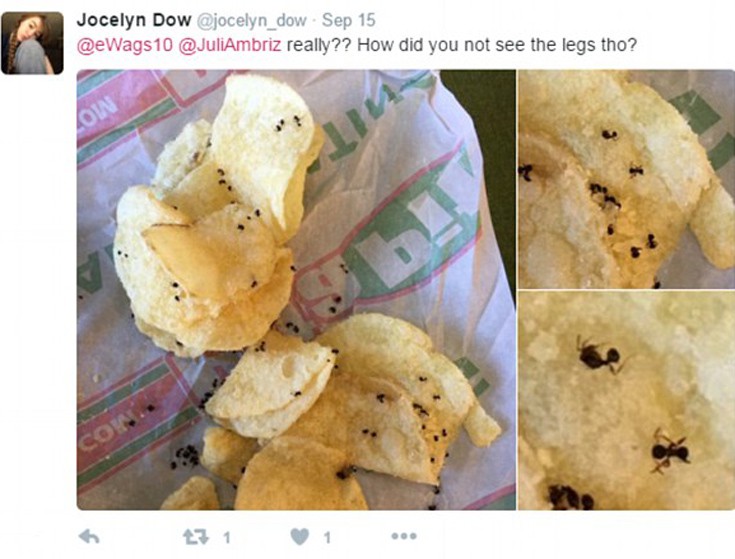This screenshot has height=559, width=735.
Task: Open Jocelyn Dow's profile avatar
Action: click(32, 43)
